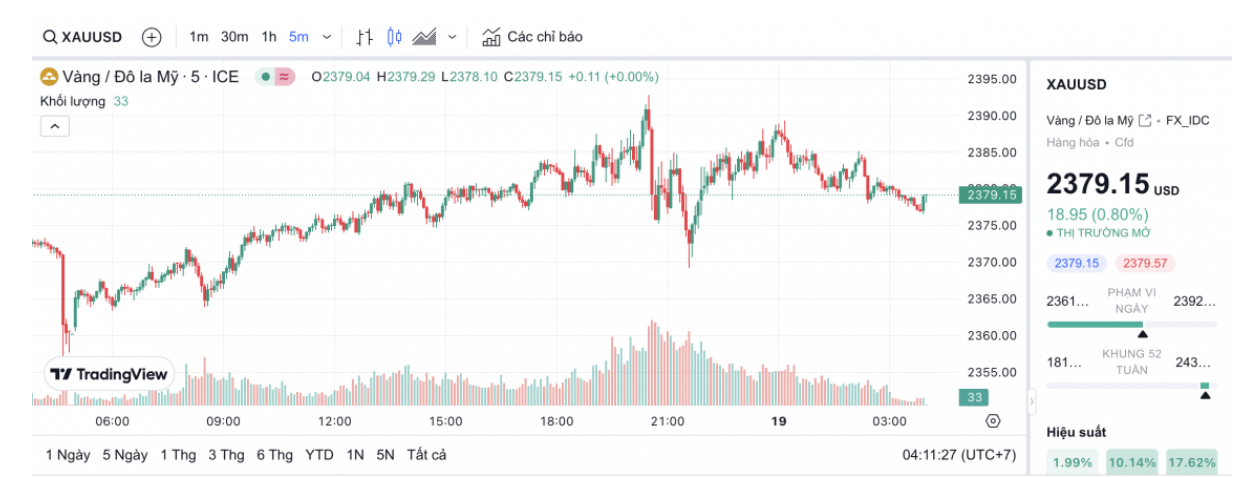
Task: Select the bar chart style icon
Action: click(x=365, y=37)
